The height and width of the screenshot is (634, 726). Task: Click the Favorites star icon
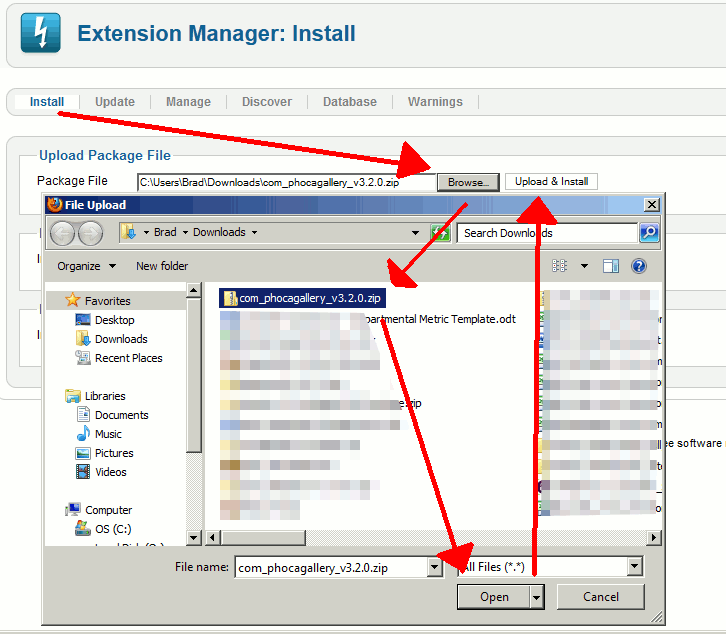73,300
